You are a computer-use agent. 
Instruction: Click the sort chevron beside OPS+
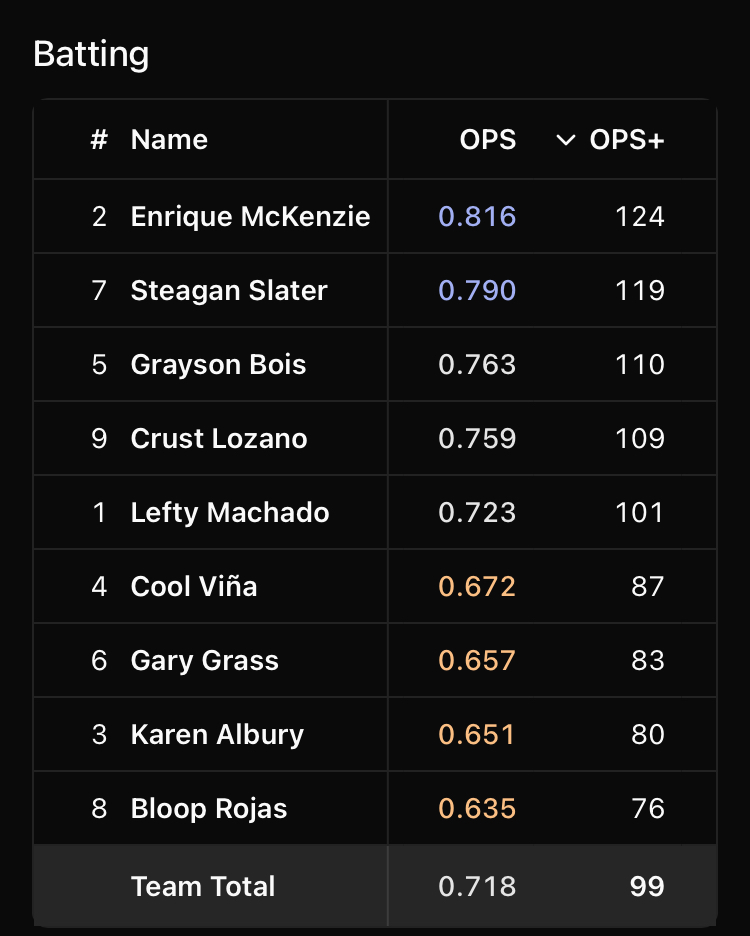tap(566, 140)
